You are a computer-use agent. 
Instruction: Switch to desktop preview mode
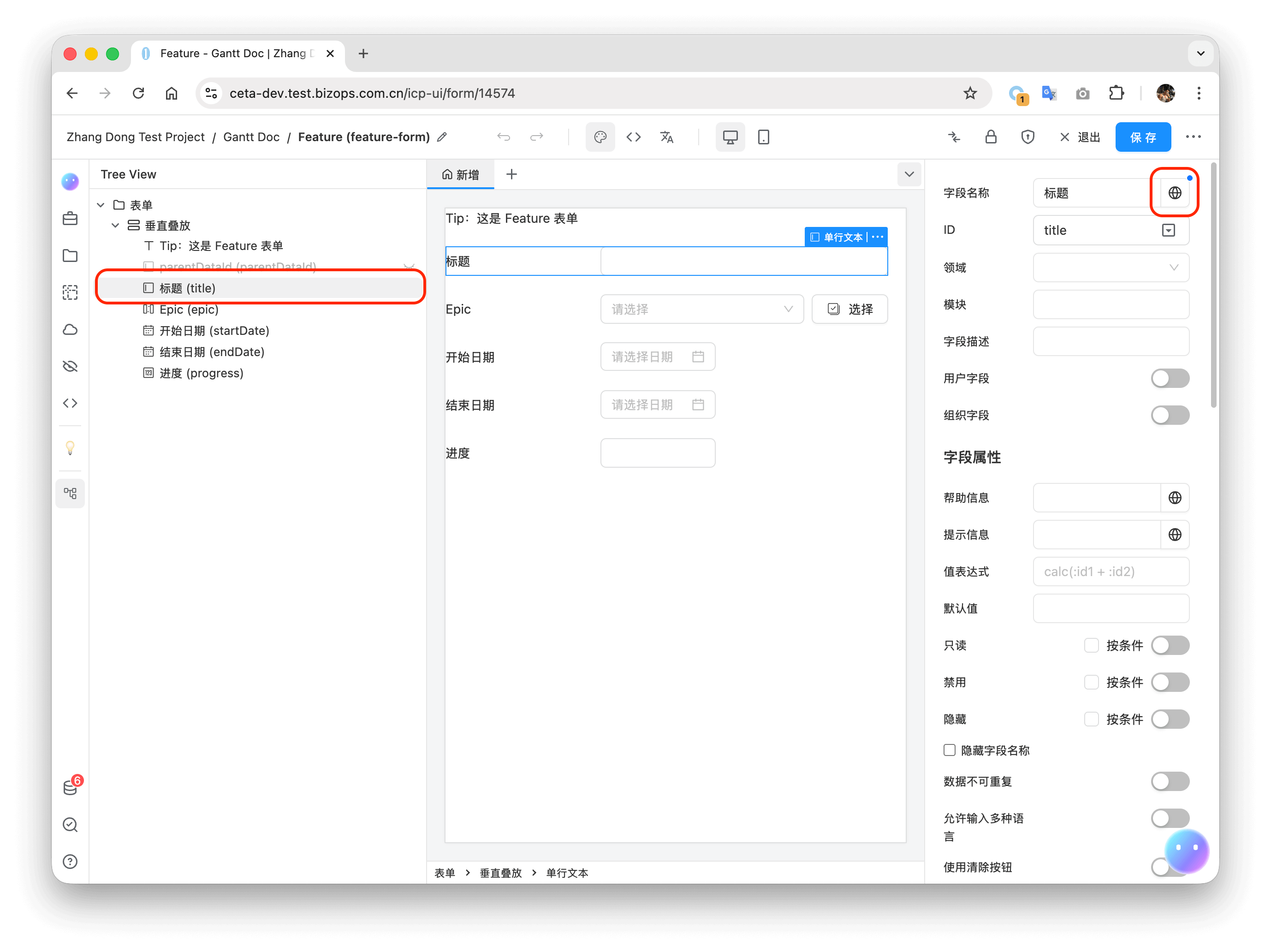730,137
